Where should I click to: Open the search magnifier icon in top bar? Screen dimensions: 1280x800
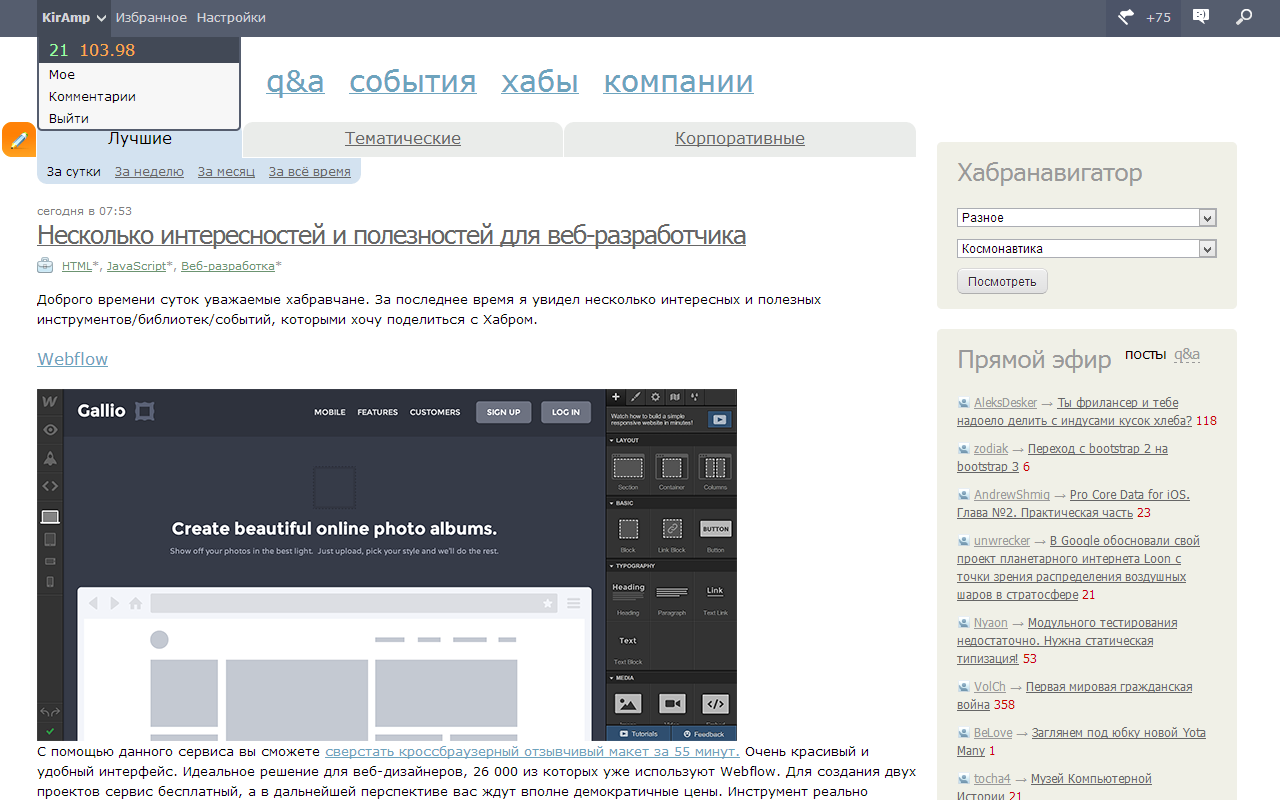pos(1244,17)
